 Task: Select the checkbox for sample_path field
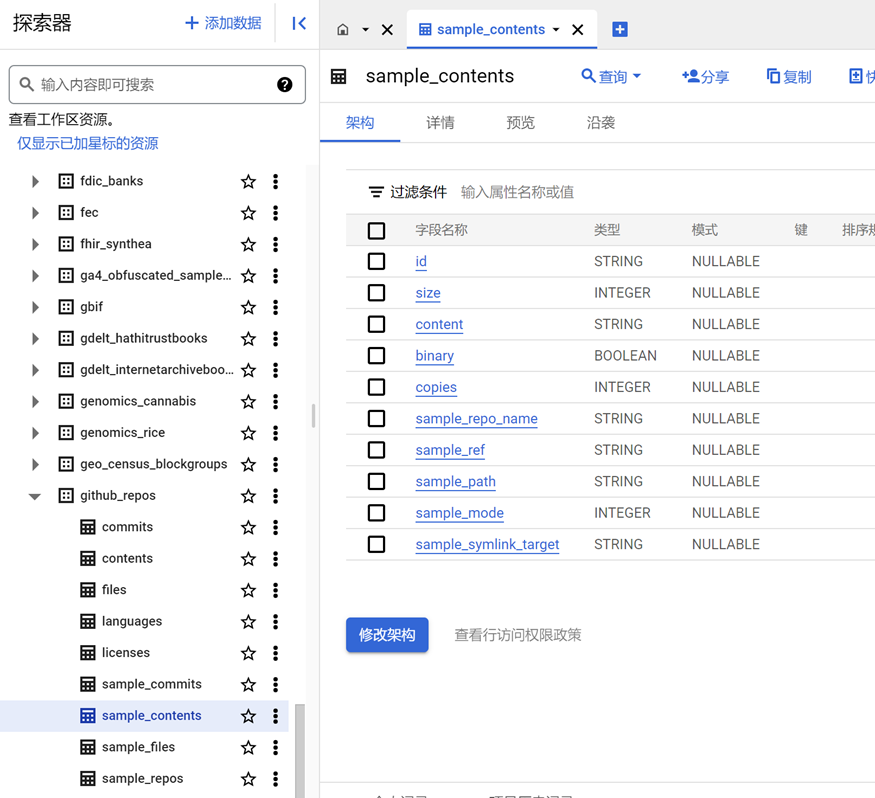coord(377,482)
